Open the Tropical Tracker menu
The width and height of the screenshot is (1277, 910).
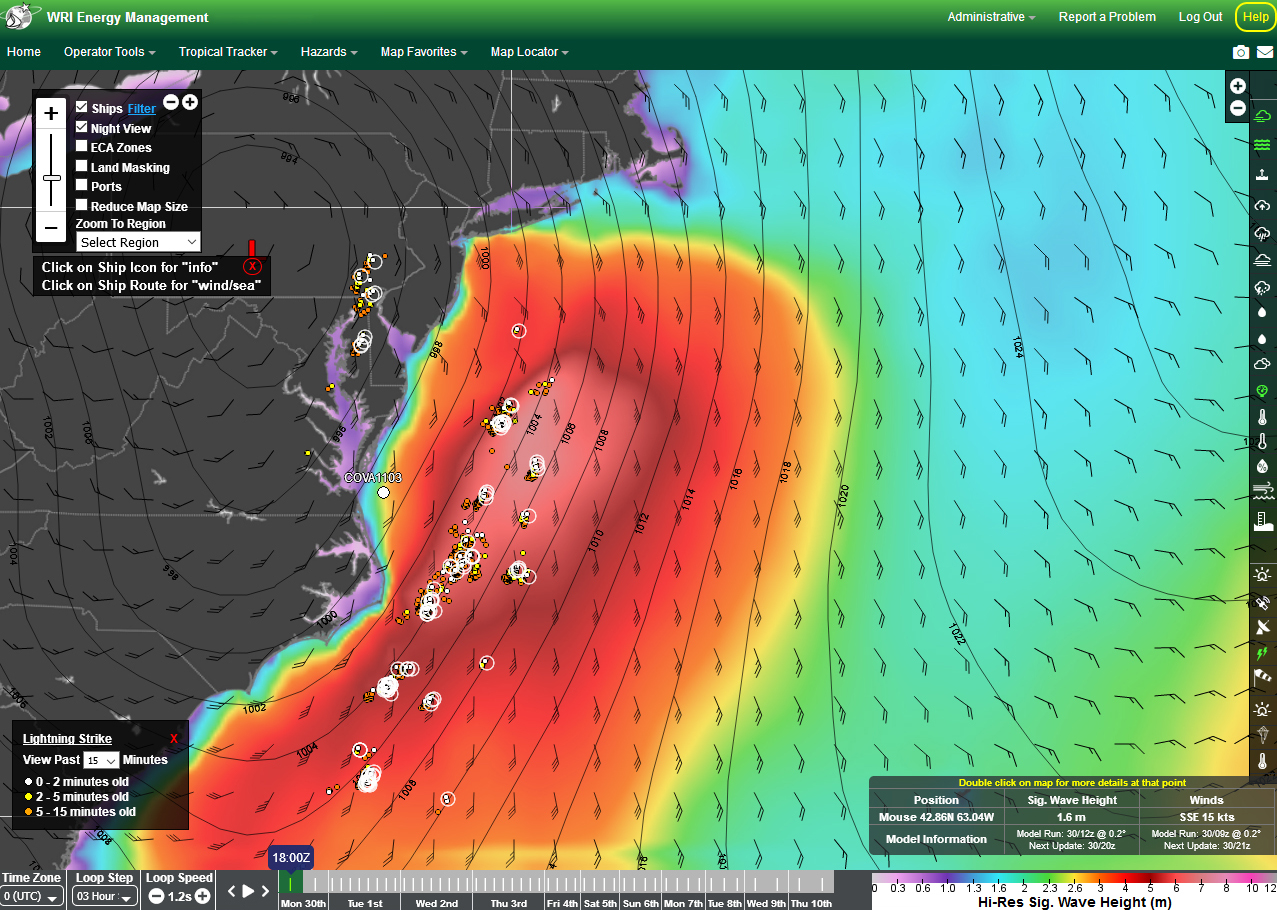pos(227,52)
